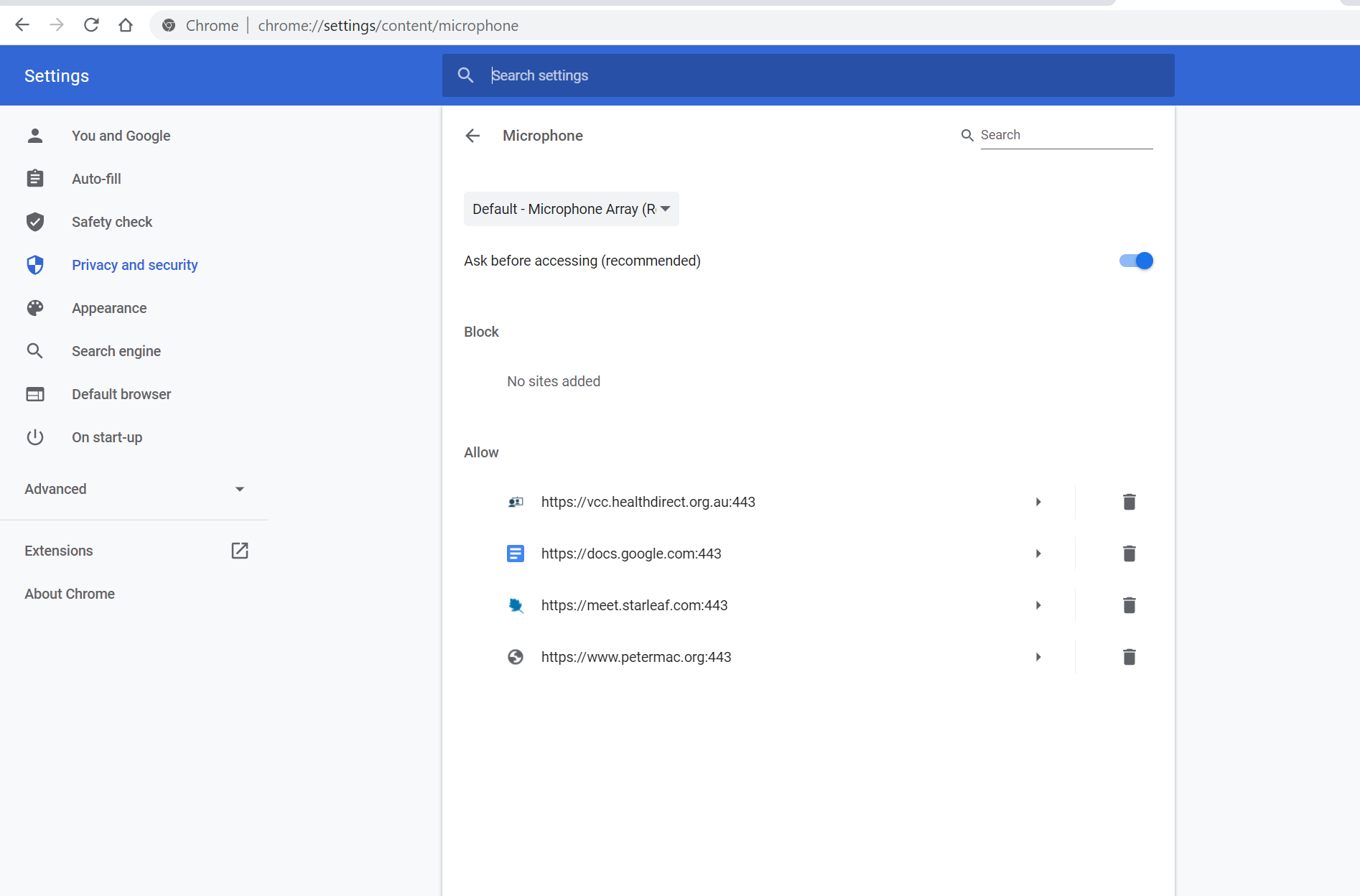This screenshot has height=896, width=1360.
Task: Toggle Ask before accessing switch
Action: [1136, 261]
